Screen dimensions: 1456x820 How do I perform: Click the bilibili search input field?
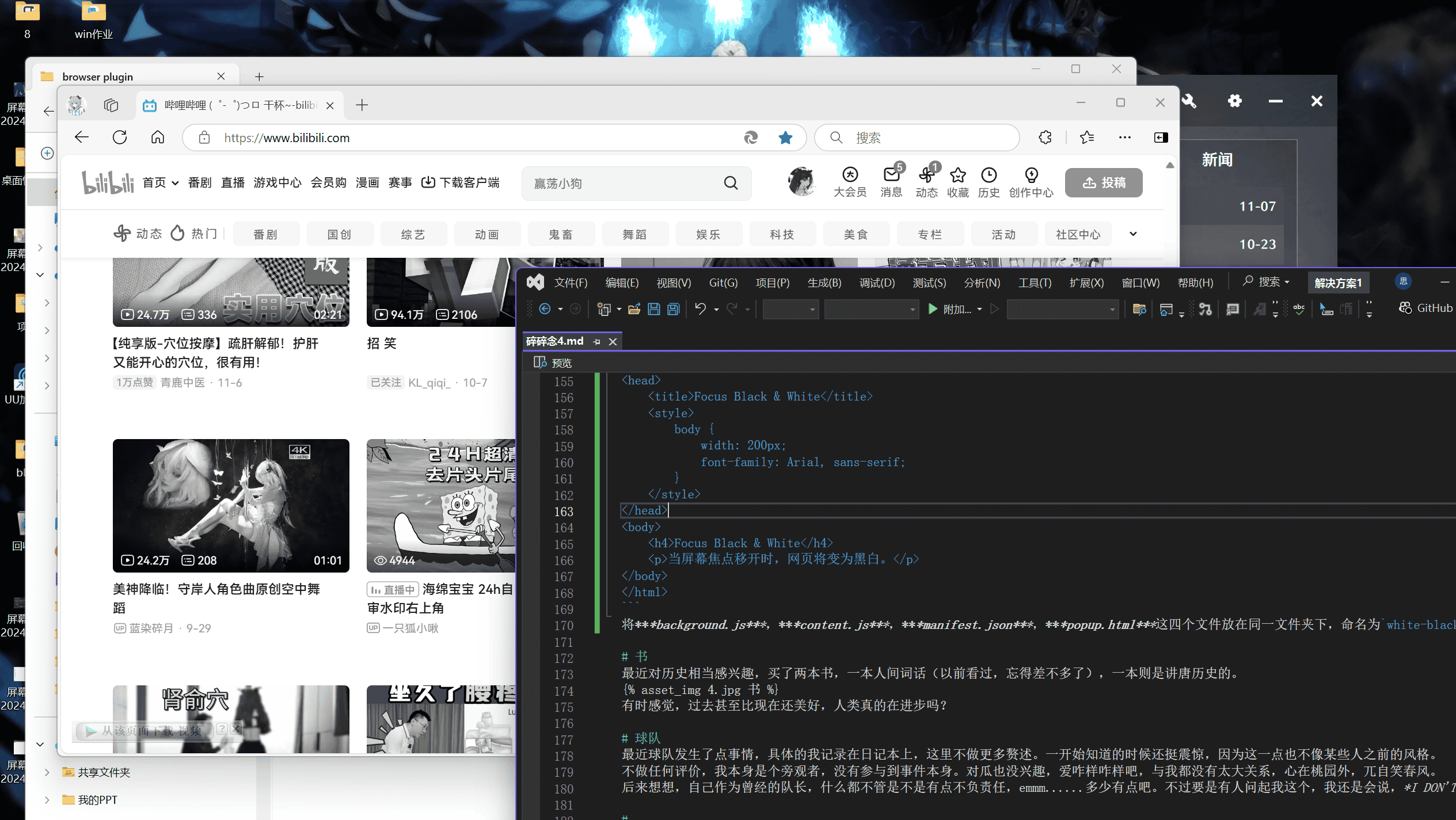622,184
